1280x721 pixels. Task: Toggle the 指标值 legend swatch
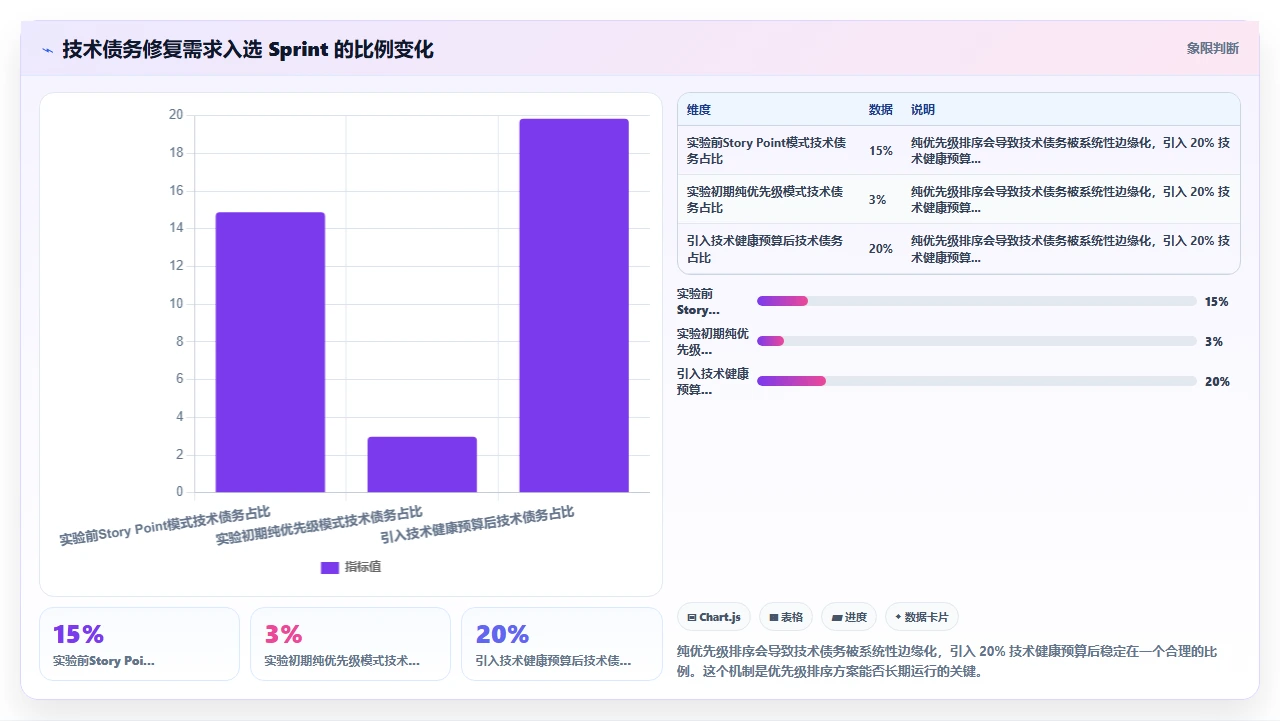pos(330,567)
